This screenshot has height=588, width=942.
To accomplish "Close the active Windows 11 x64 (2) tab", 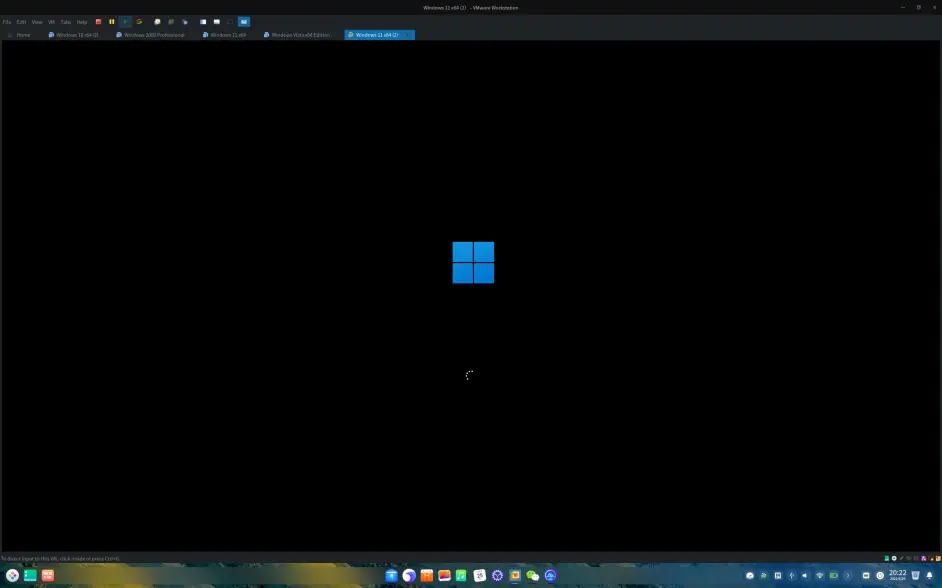I will [409, 35].
